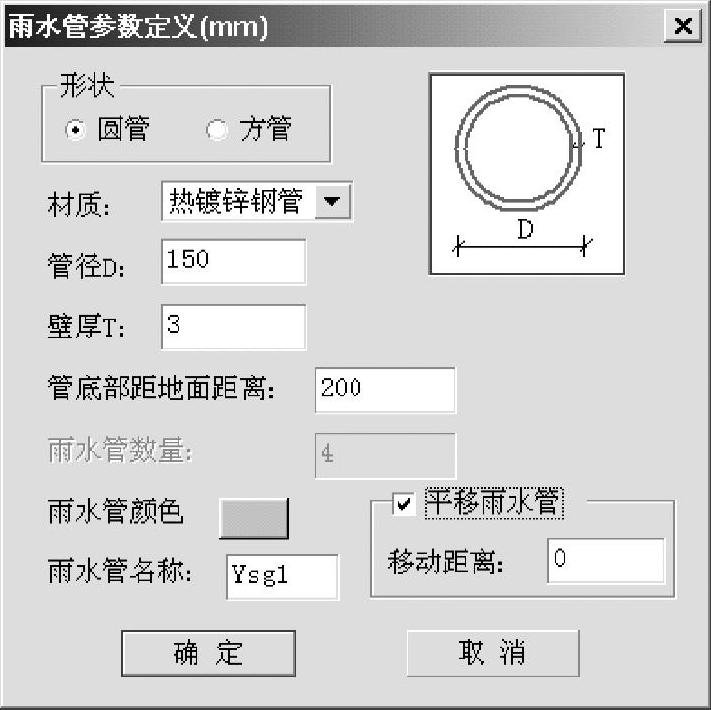Close the 雨水管参数定义 dialog with X
711x710 pixels.
(682, 27)
